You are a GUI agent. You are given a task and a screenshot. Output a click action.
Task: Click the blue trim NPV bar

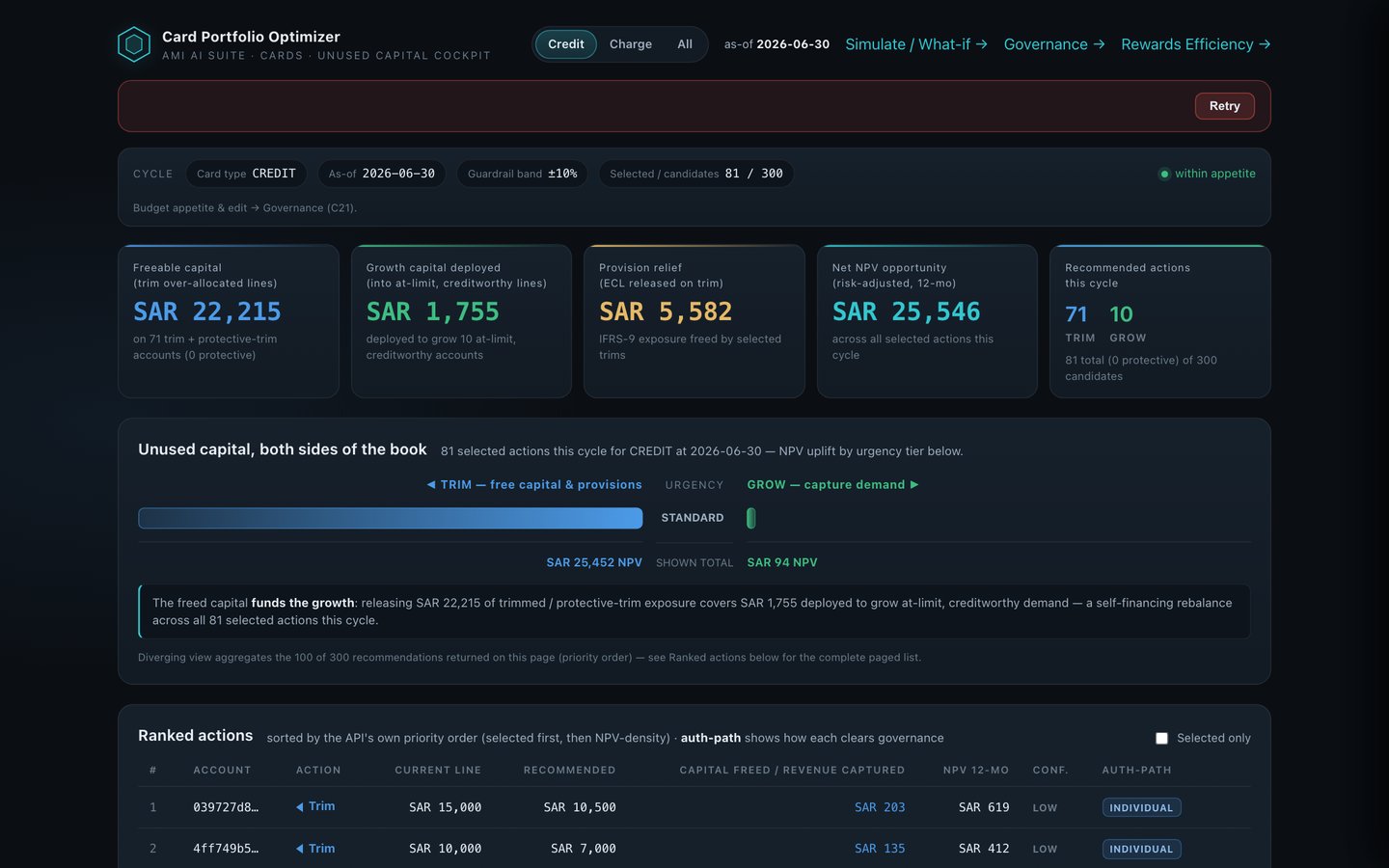[x=391, y=518]
